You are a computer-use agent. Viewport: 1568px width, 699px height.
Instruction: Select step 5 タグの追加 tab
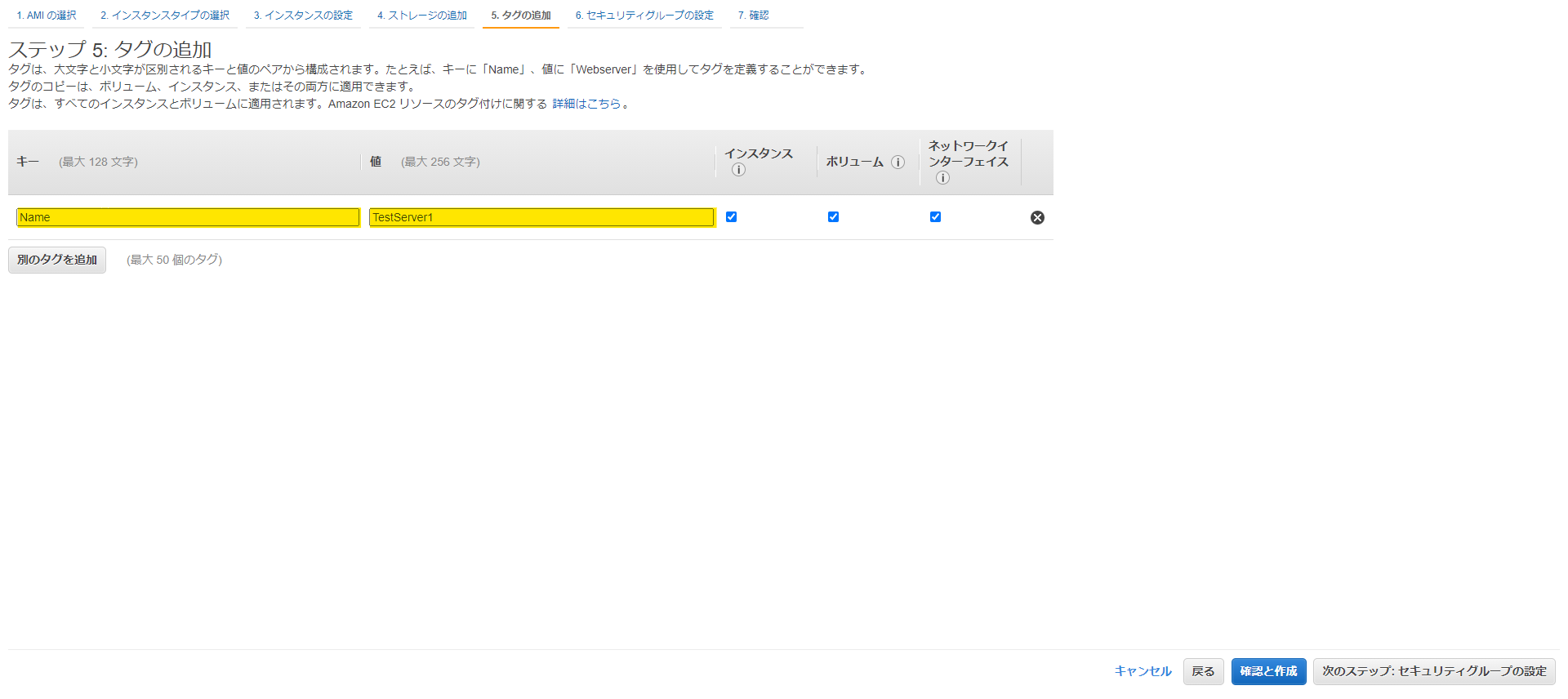521,16
